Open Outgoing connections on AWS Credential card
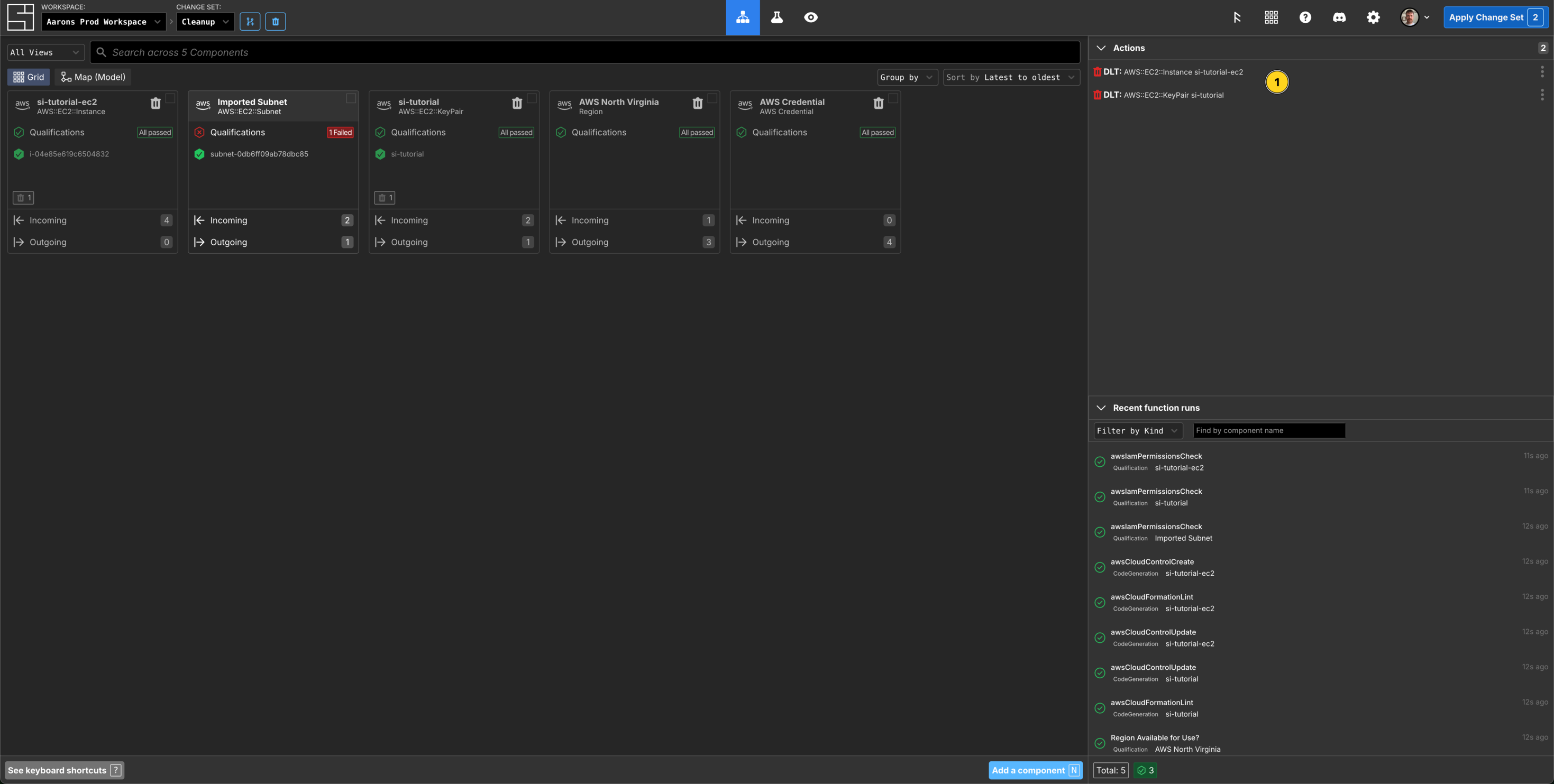 [x=815, y=243]
